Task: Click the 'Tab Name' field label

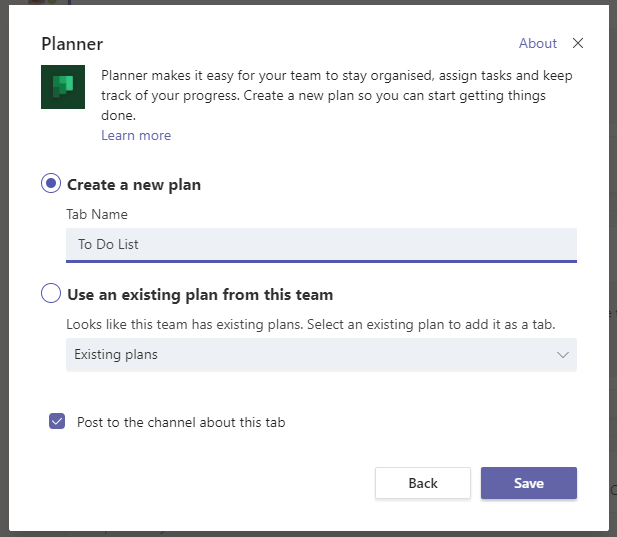Action: [x=97, y=214]
